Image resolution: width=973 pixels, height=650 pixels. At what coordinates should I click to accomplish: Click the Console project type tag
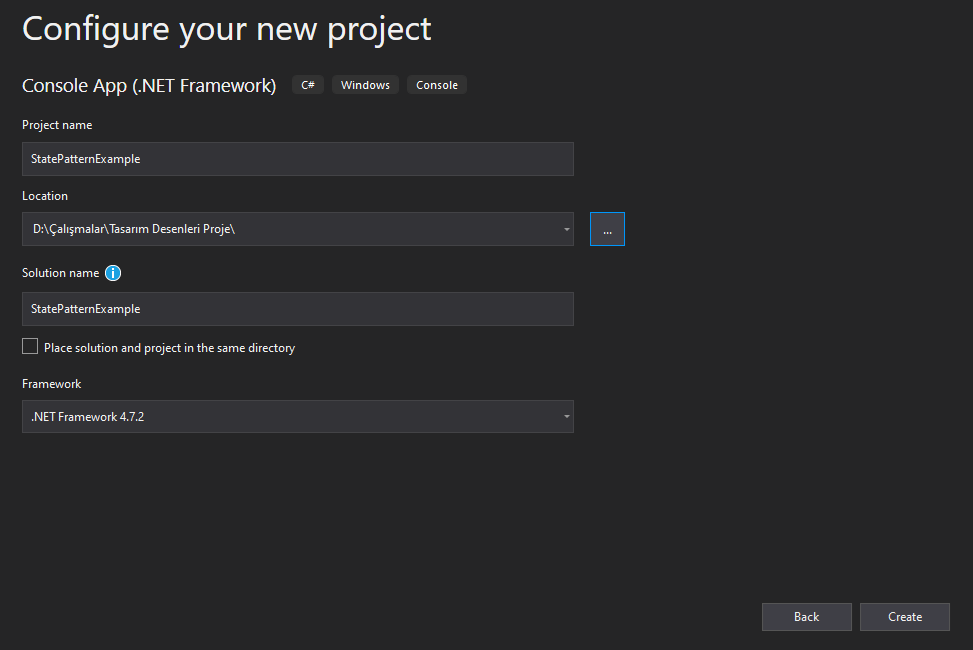437,85
